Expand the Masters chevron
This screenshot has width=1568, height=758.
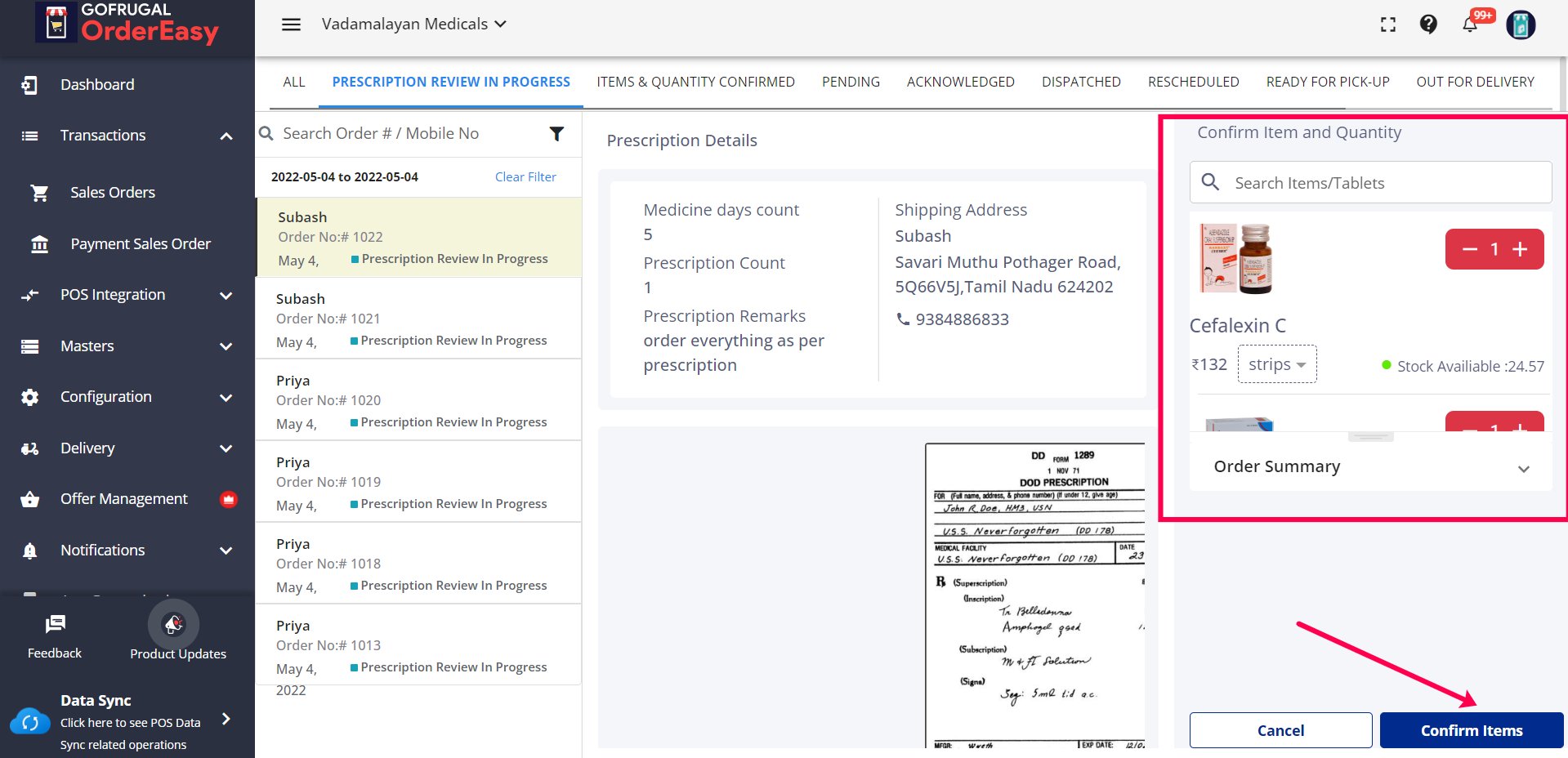pyautogui.click(x=226, y=346)
